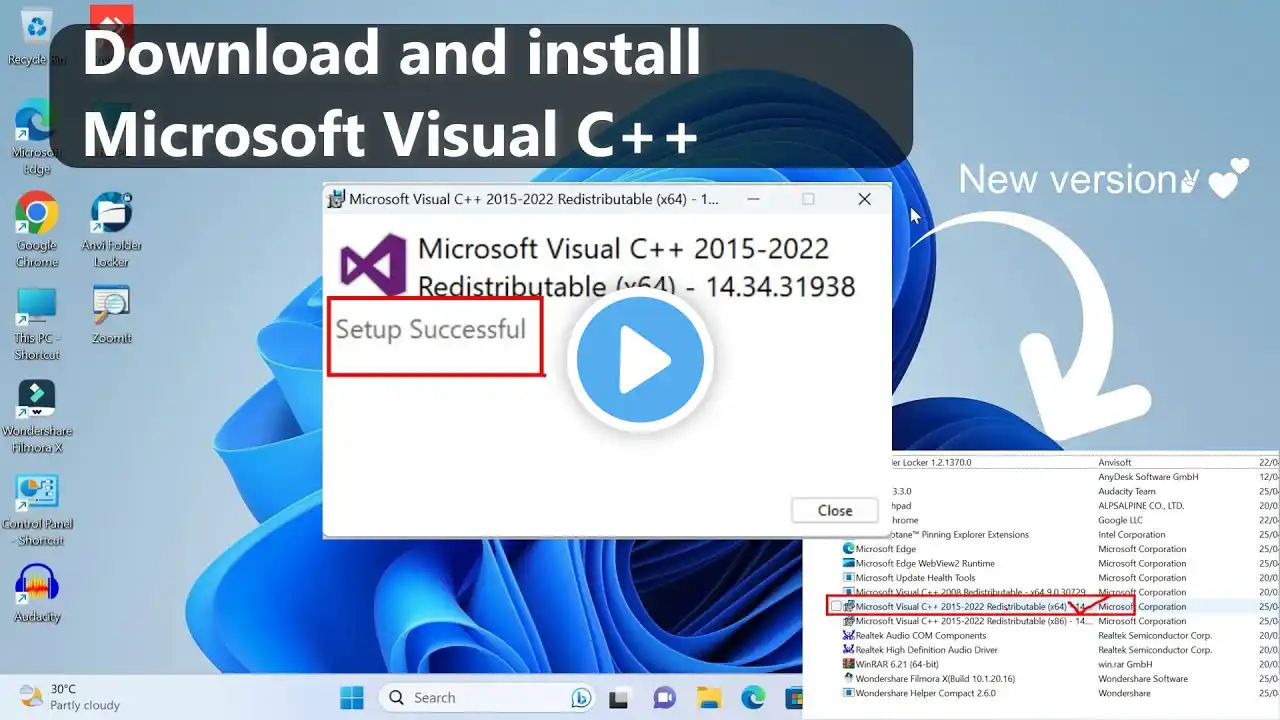Click the Google LLC publisher cell
This screenshot has height=720, width=1280.
pyautogui.click(x=1120, y=520)
